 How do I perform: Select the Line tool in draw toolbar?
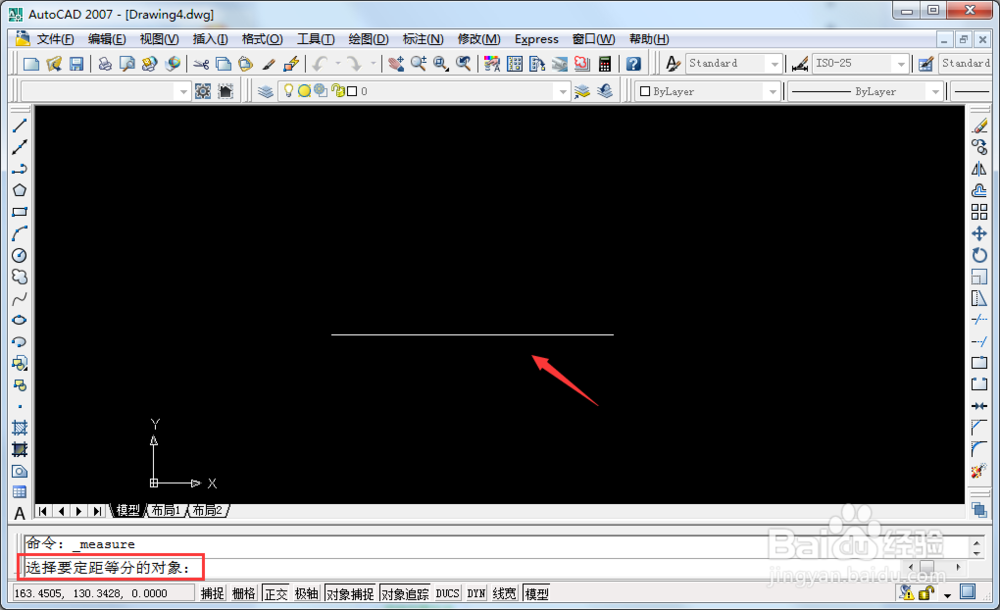20,126
